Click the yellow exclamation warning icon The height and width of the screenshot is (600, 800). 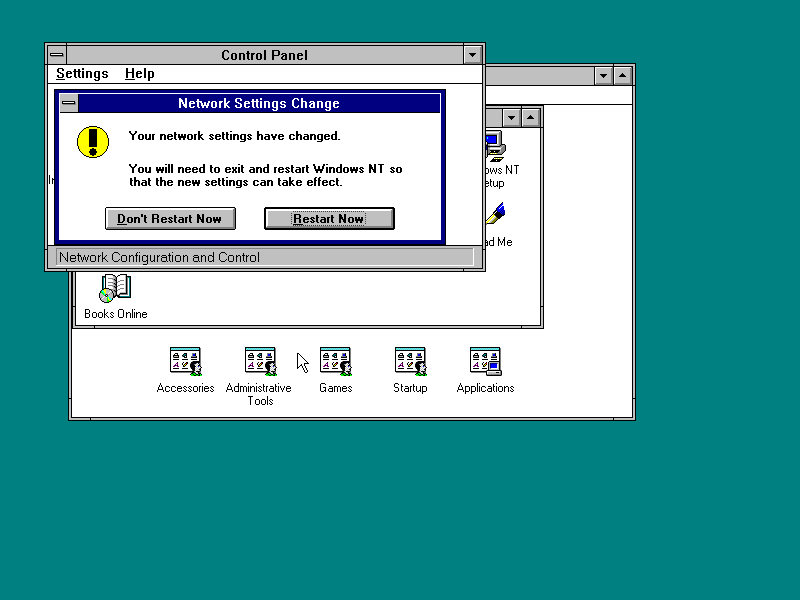[93, 142]
